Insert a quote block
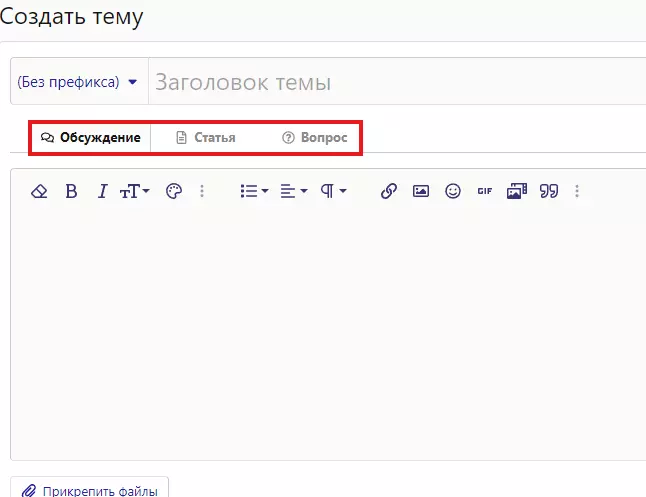646x497 pixels. [549, 191]
